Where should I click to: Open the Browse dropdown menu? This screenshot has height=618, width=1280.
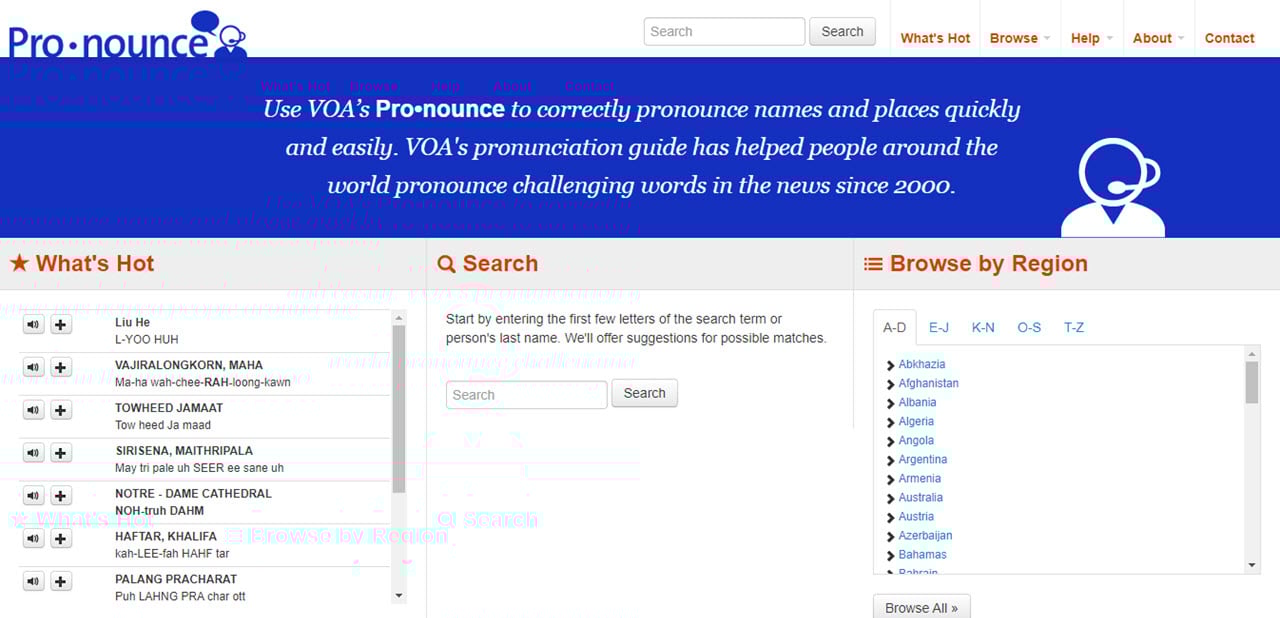click(x=1020, y=38)
